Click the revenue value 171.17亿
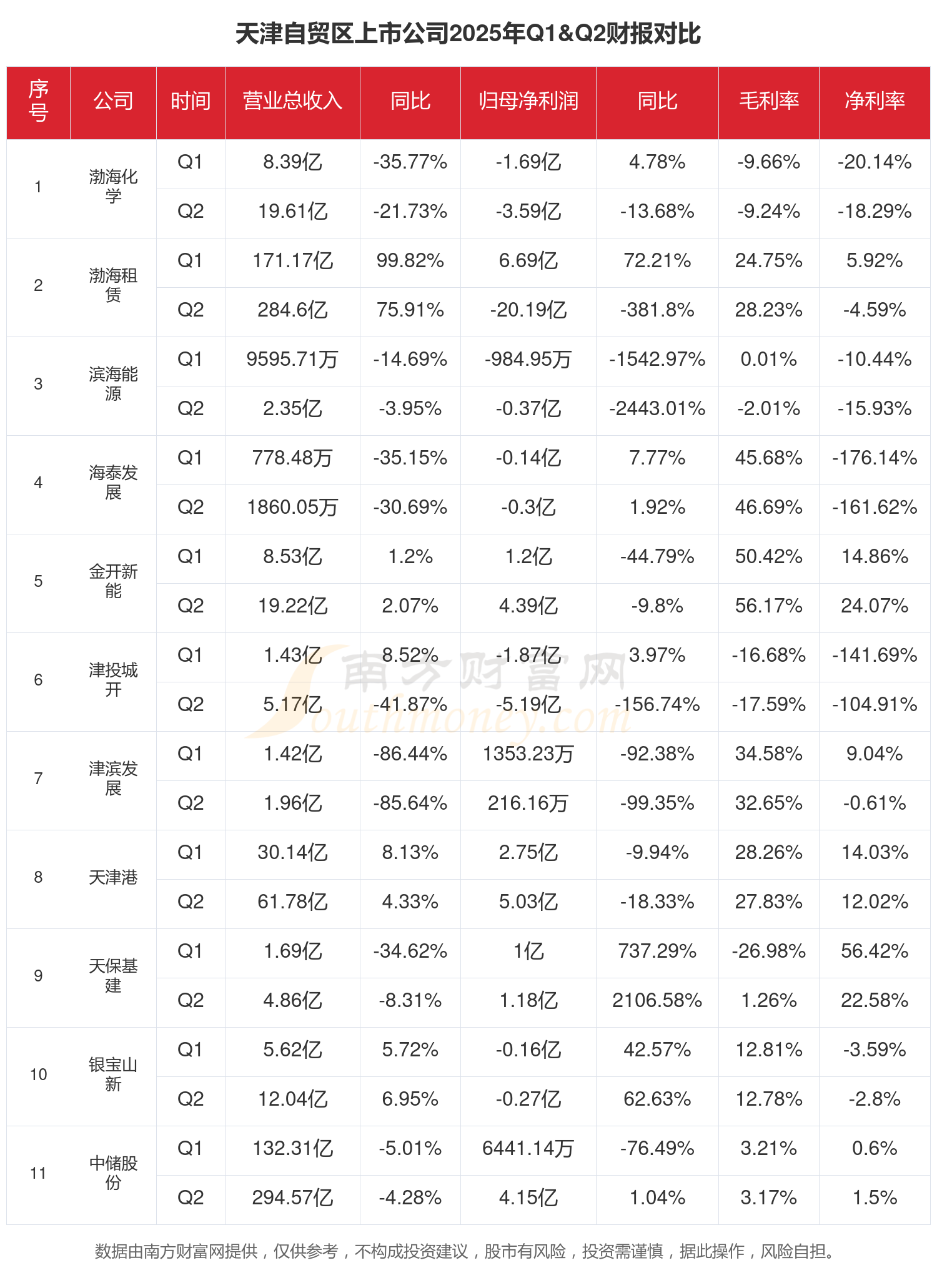Screen dimensions: 937x1288 click(x=292, y=261)
